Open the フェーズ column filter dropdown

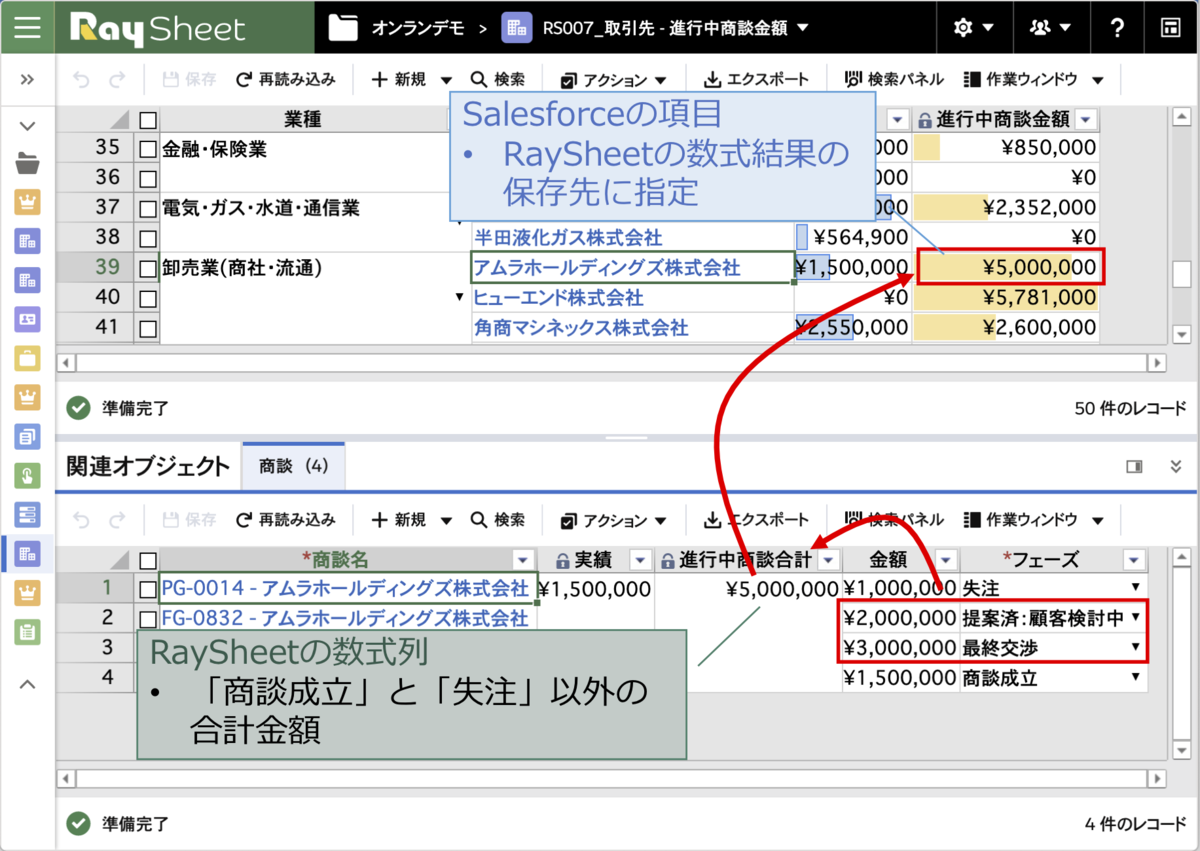[1134, 560]
